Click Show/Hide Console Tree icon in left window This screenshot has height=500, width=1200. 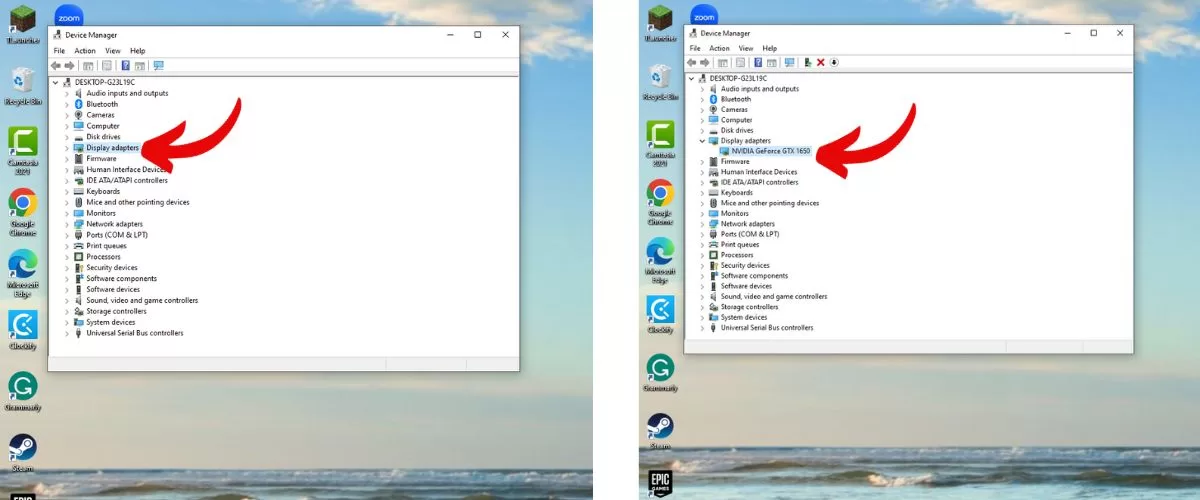pyautogui.click(x=88, y=66)
